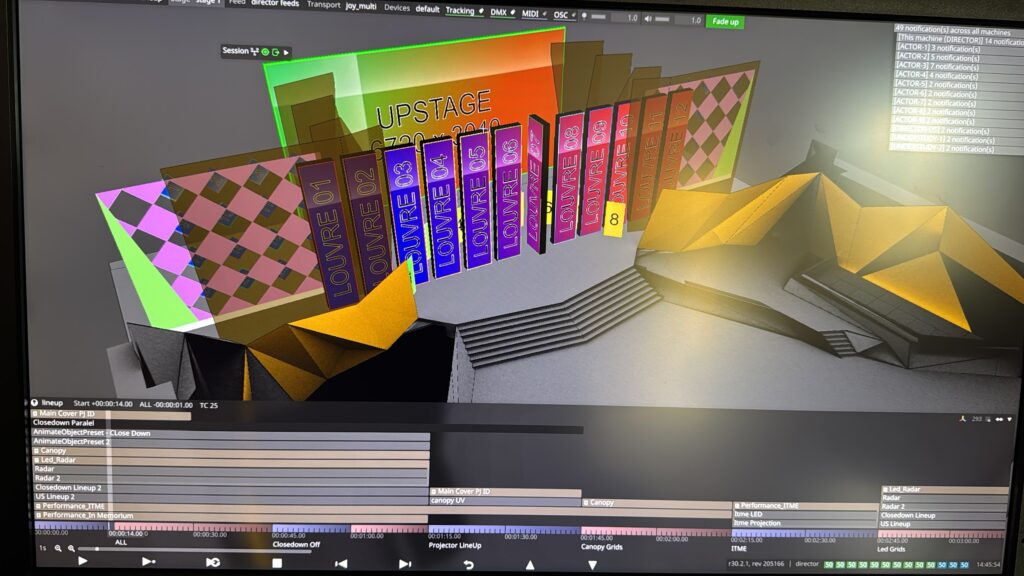
Task: Click Play to end of section button
Action: (x=148, y=561)
